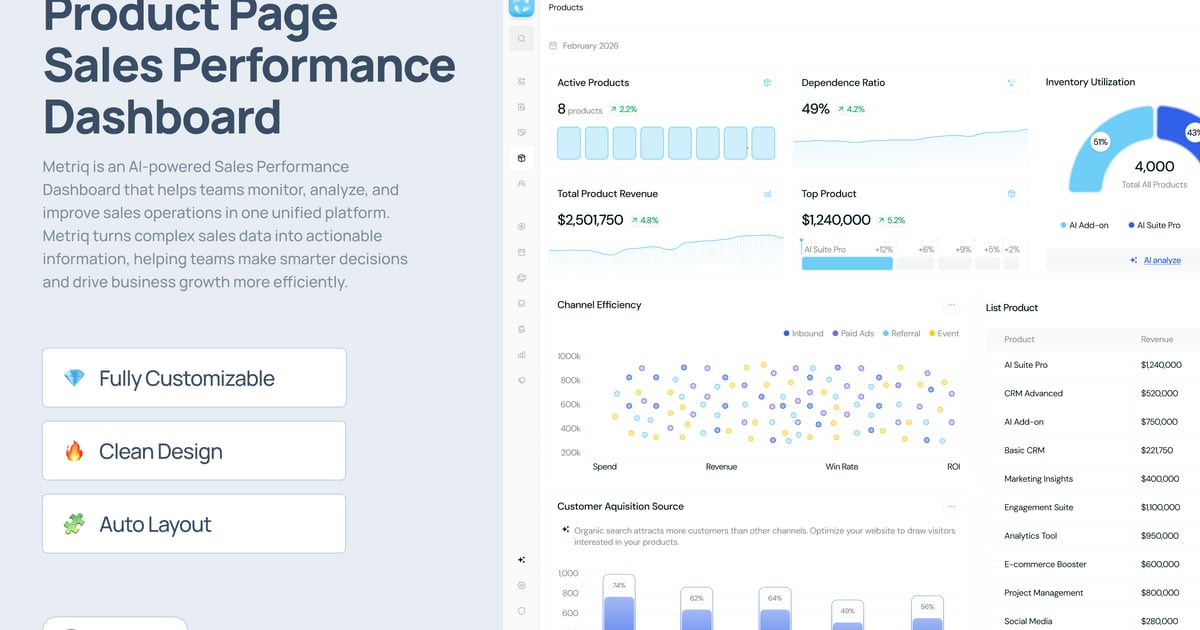The image size is (1200, 630).
Task: Click the Win Rate axis label
Action: pyautogui.click(x=841, y=467)
